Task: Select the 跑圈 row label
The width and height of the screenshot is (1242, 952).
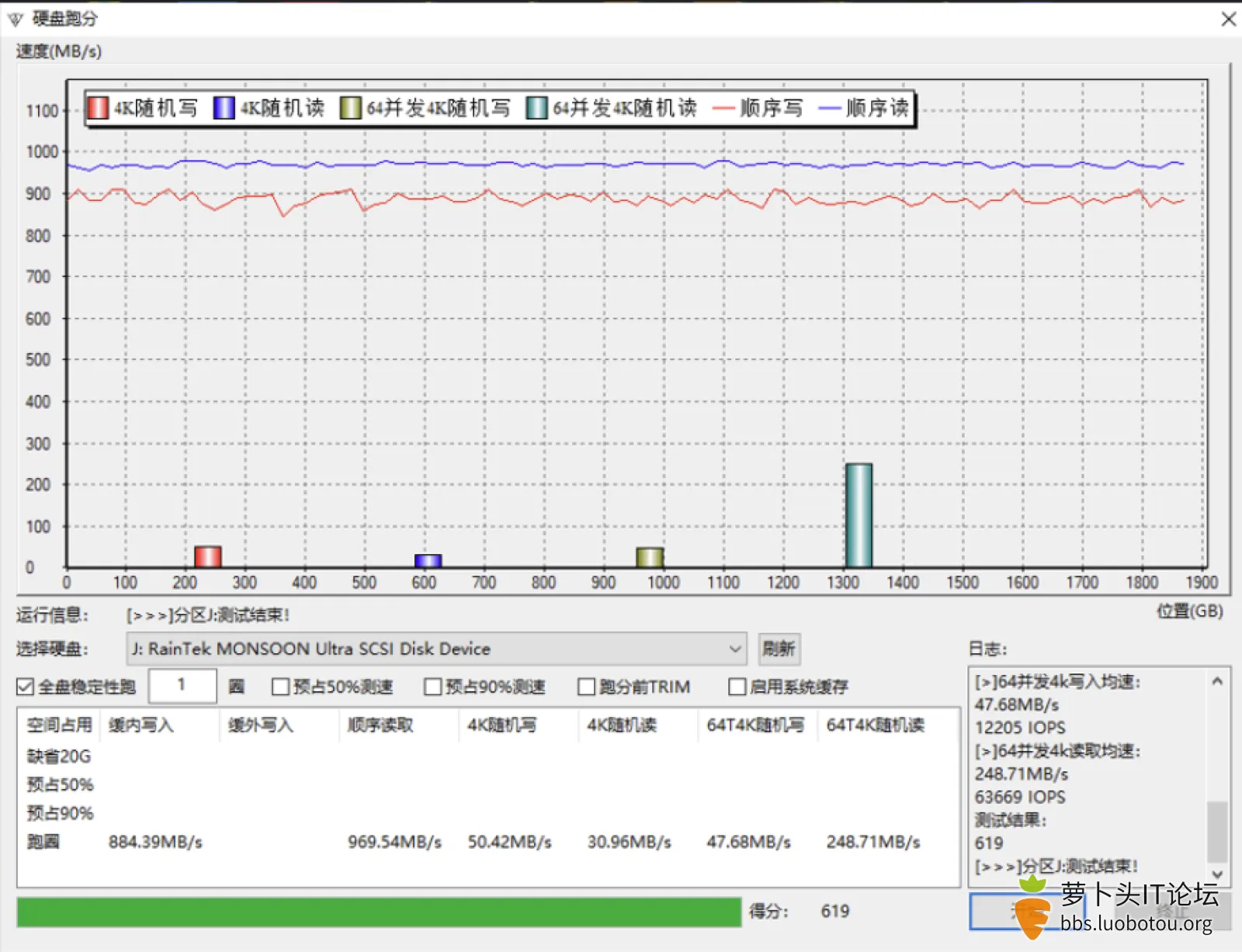Action: point(43,842)
